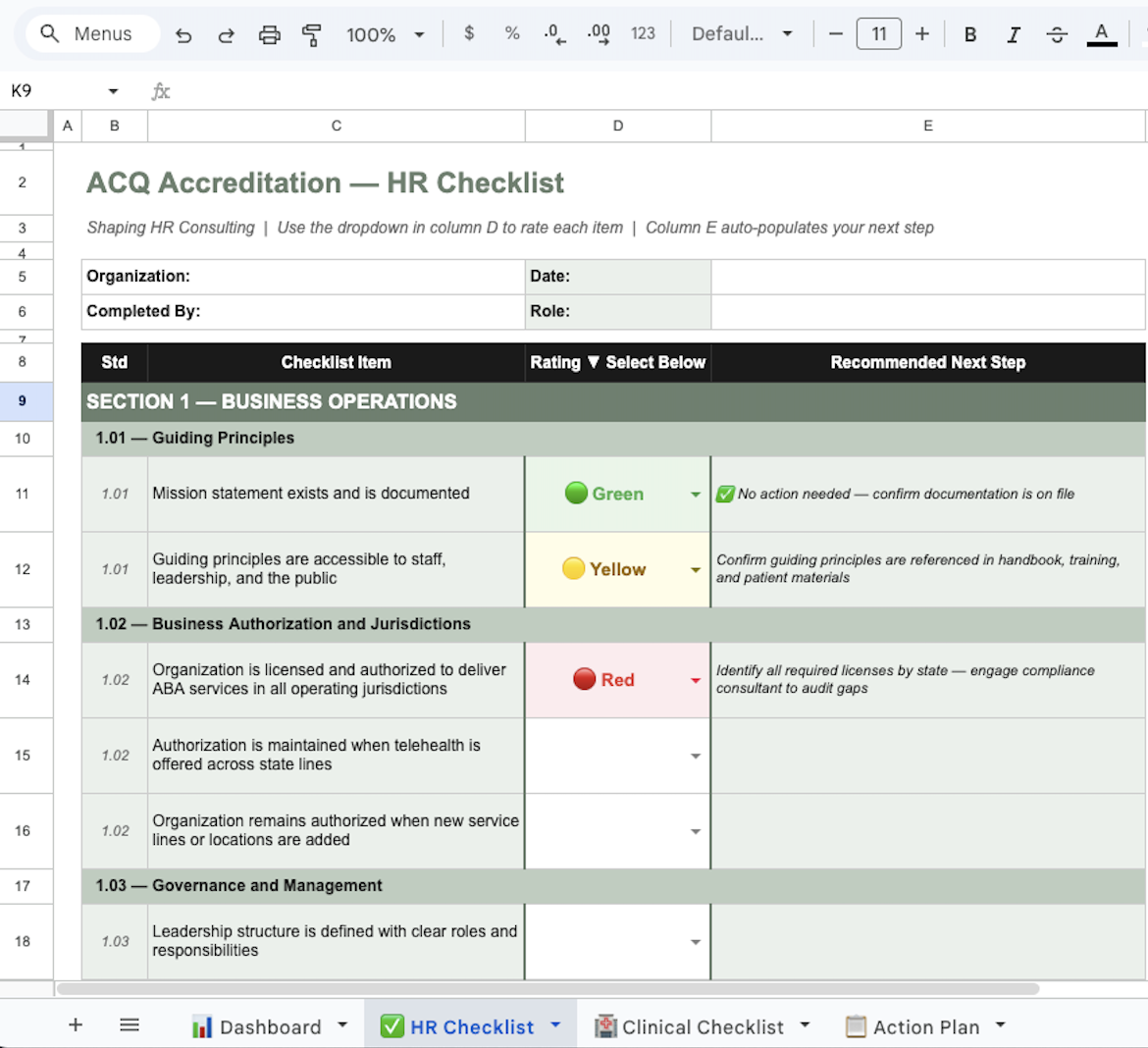Open Red rating dropdown for licensing item
Viewport: 1148px width, 1048px height.
pos(695,680)
